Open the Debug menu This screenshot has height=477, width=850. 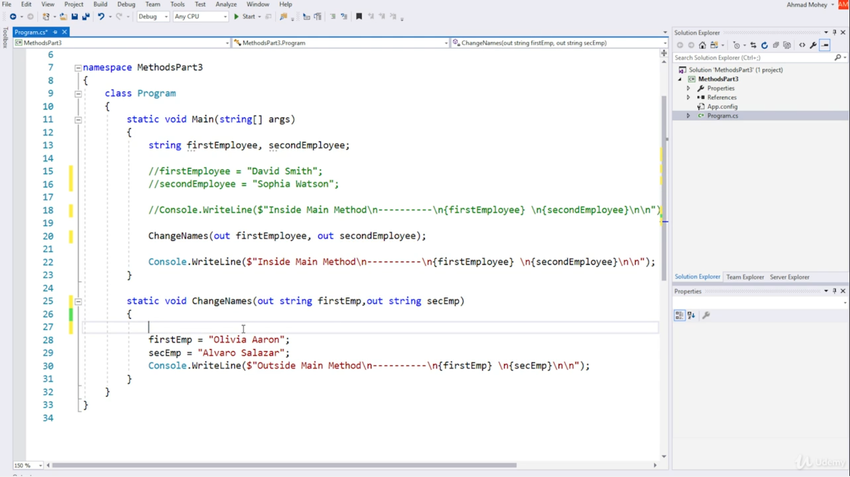126,4
